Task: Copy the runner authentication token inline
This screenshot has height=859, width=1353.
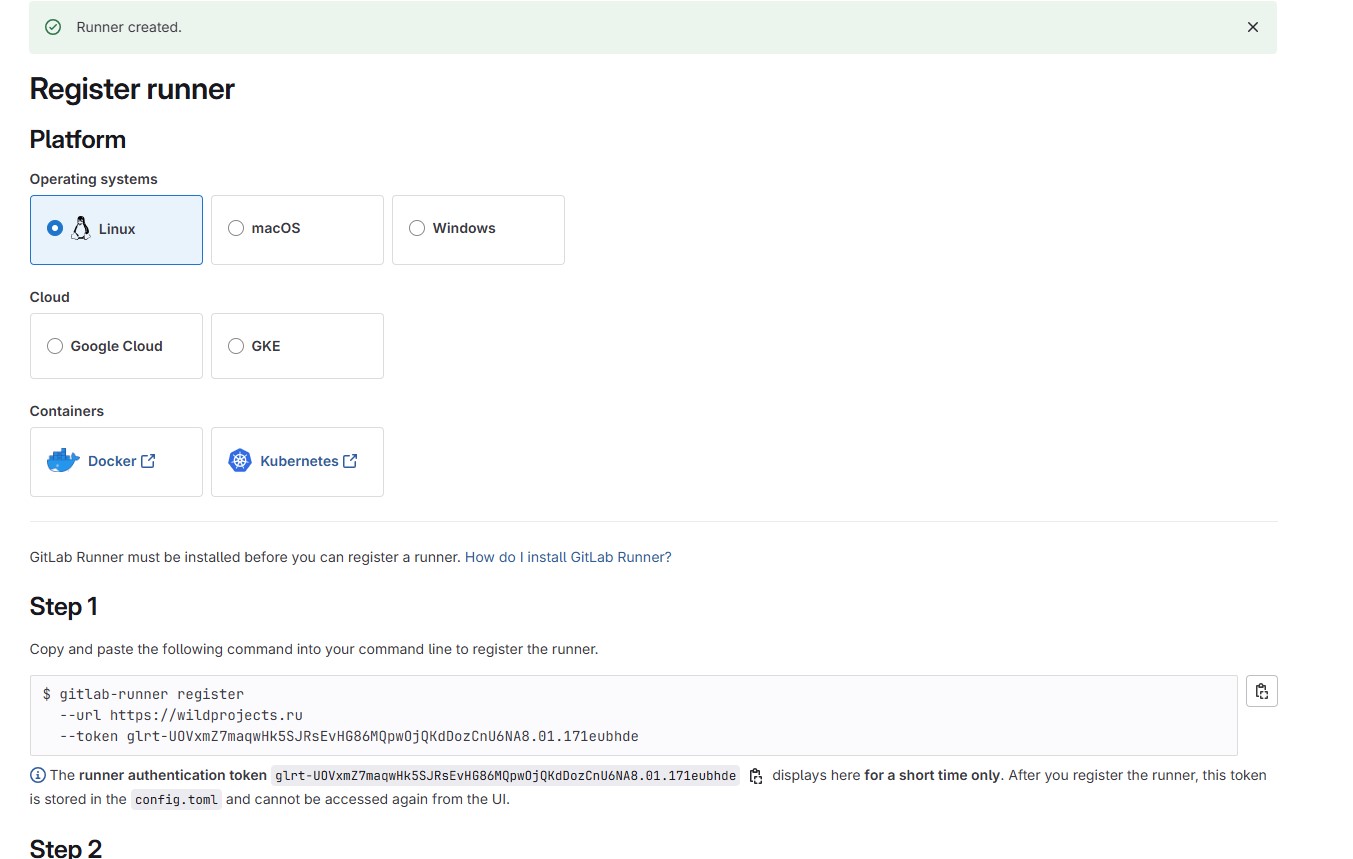Action: point(756,776)
